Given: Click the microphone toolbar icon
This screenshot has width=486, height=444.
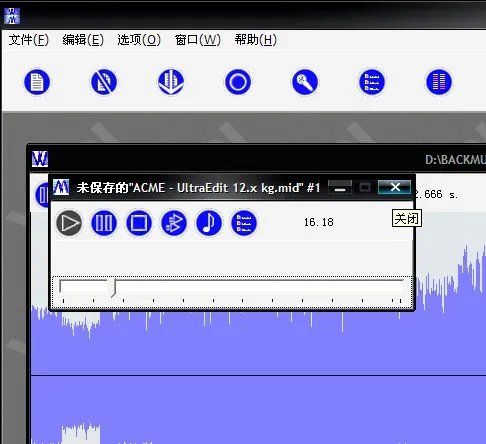Looking at the screenshot, I should click(305, 82).
